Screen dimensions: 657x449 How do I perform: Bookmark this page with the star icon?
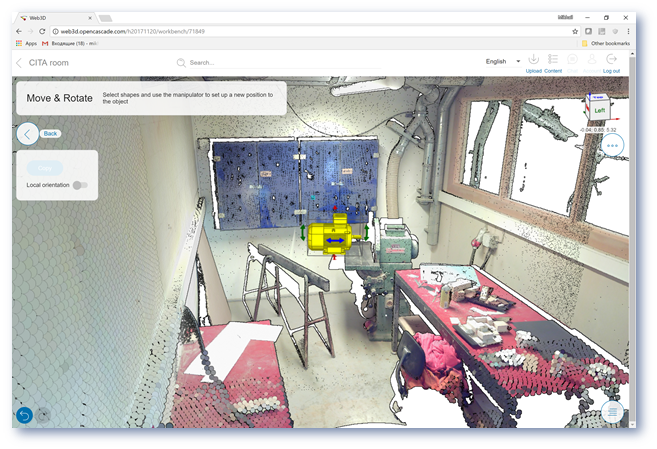(574, 31)
